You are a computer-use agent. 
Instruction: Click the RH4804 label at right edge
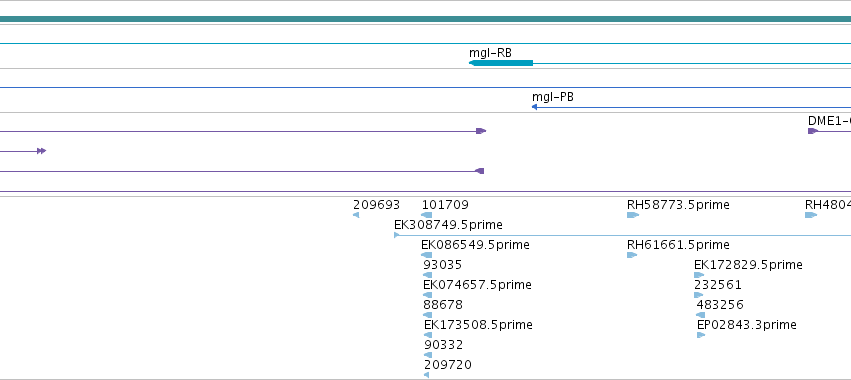pos(828,205)
